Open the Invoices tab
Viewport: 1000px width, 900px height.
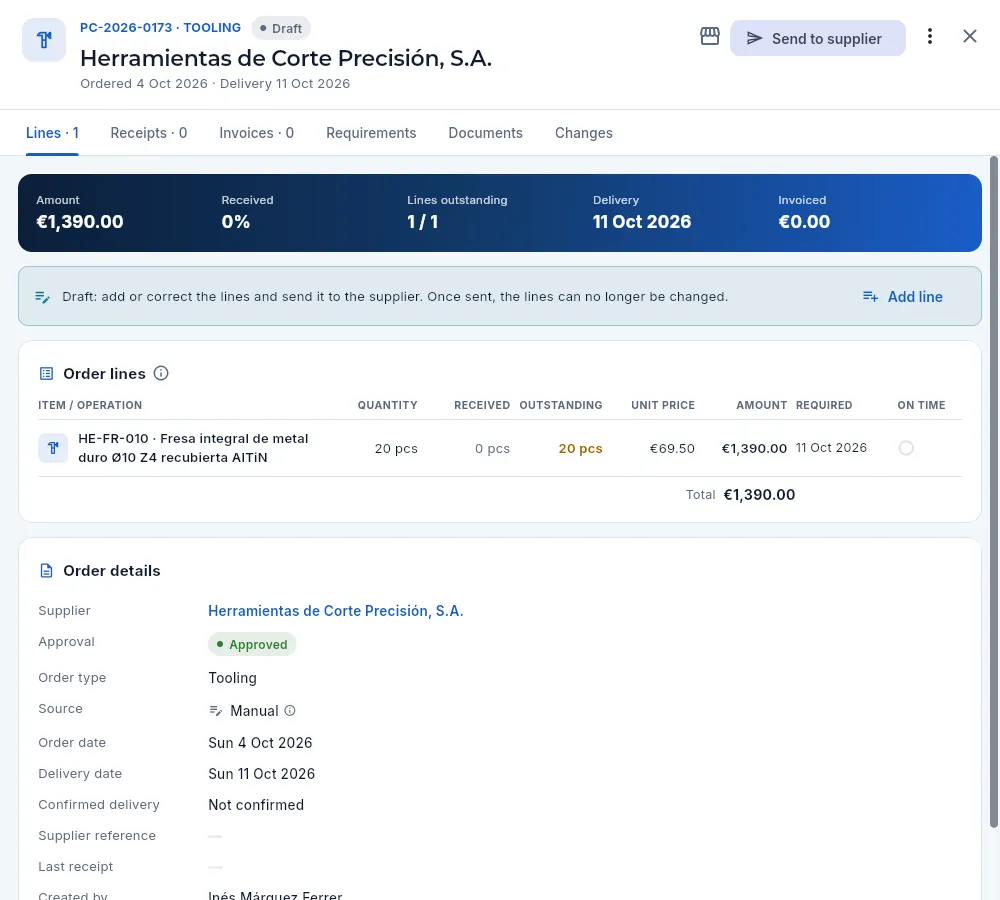[x=256, y=133]
